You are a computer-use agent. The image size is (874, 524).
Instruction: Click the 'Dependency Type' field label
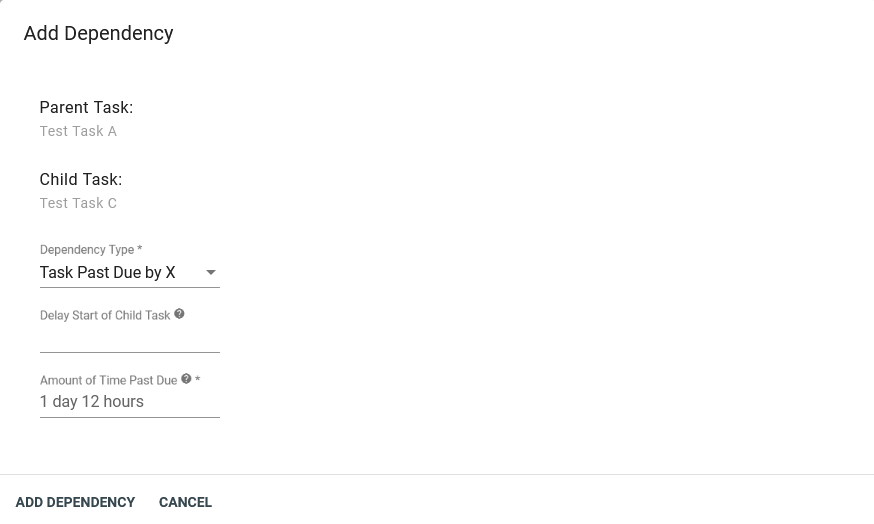click(87, 249)
